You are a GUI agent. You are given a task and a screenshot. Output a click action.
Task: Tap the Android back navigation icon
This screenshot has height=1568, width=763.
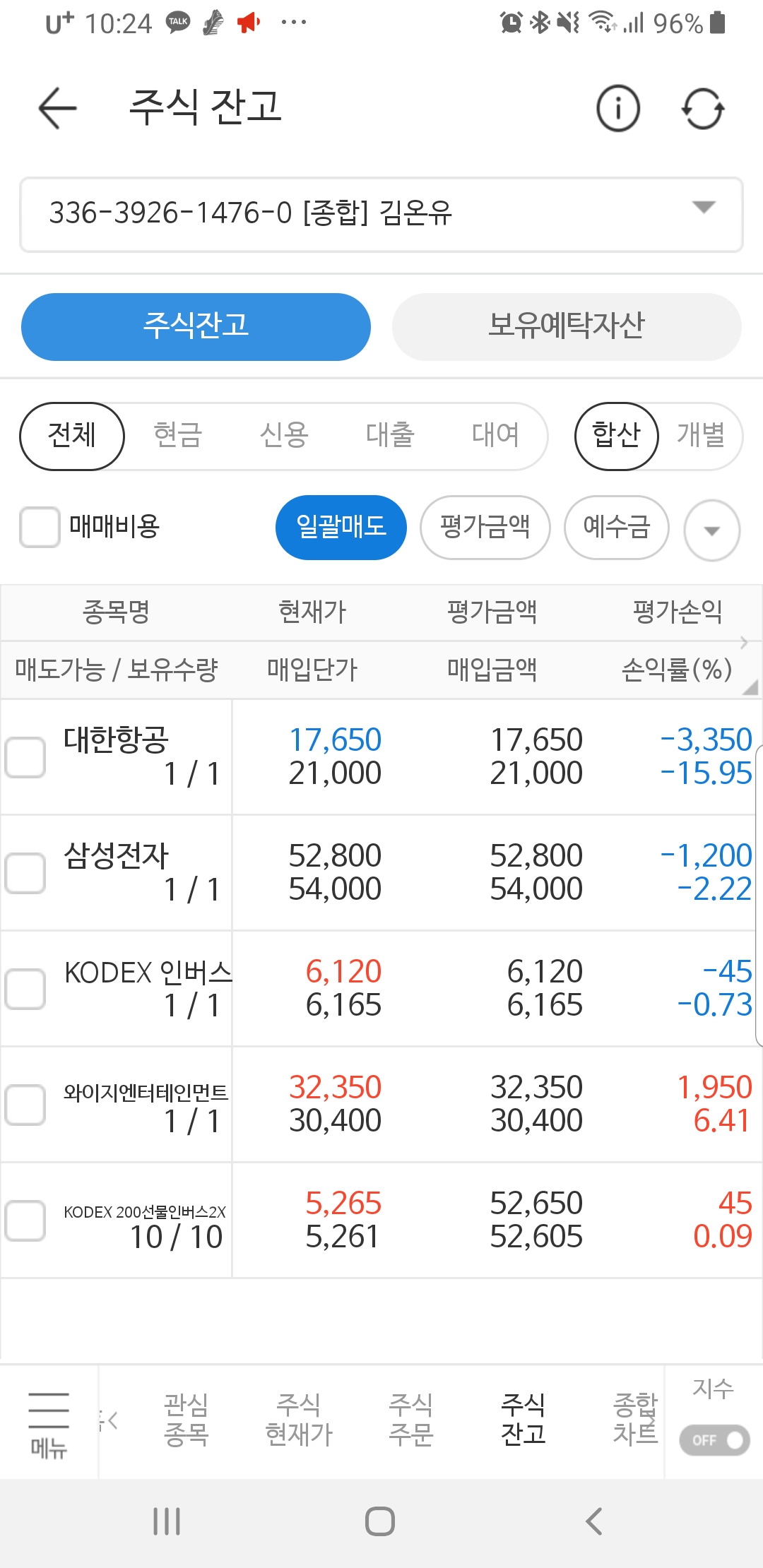coord(595,1521)
